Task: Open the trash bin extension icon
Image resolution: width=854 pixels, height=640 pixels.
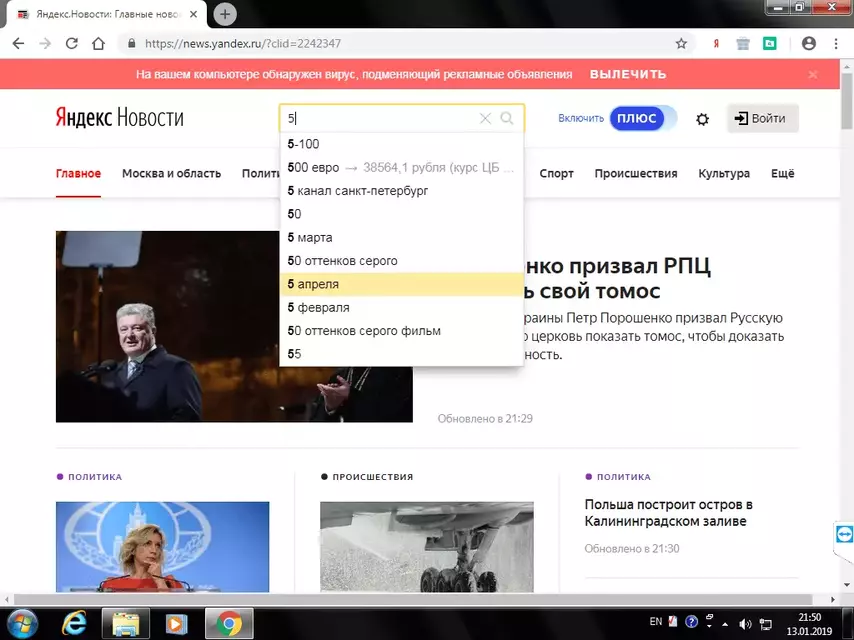Action: [743, 44]
